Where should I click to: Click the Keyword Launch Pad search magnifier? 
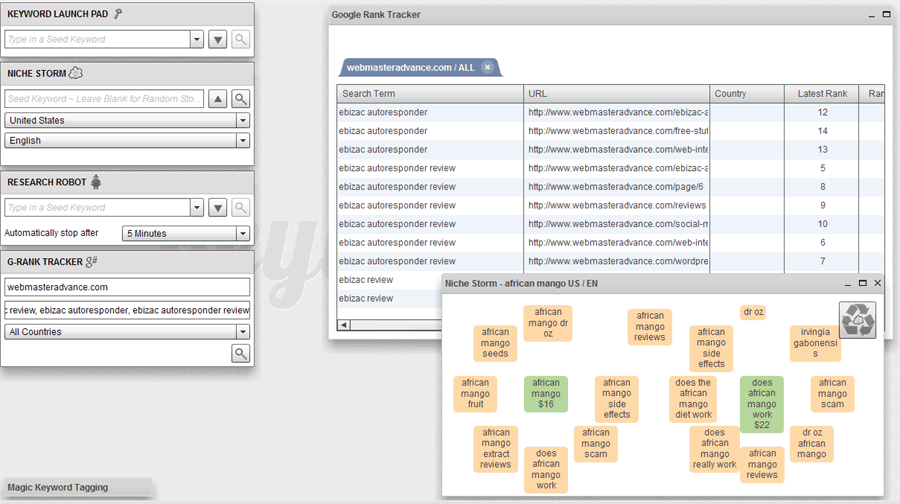tap(240, 40)
